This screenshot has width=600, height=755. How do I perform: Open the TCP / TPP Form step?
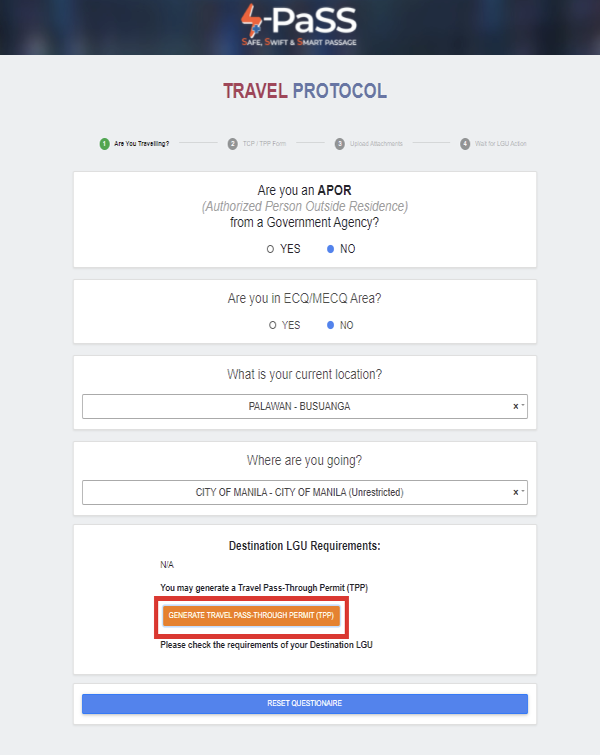point(264,143)
